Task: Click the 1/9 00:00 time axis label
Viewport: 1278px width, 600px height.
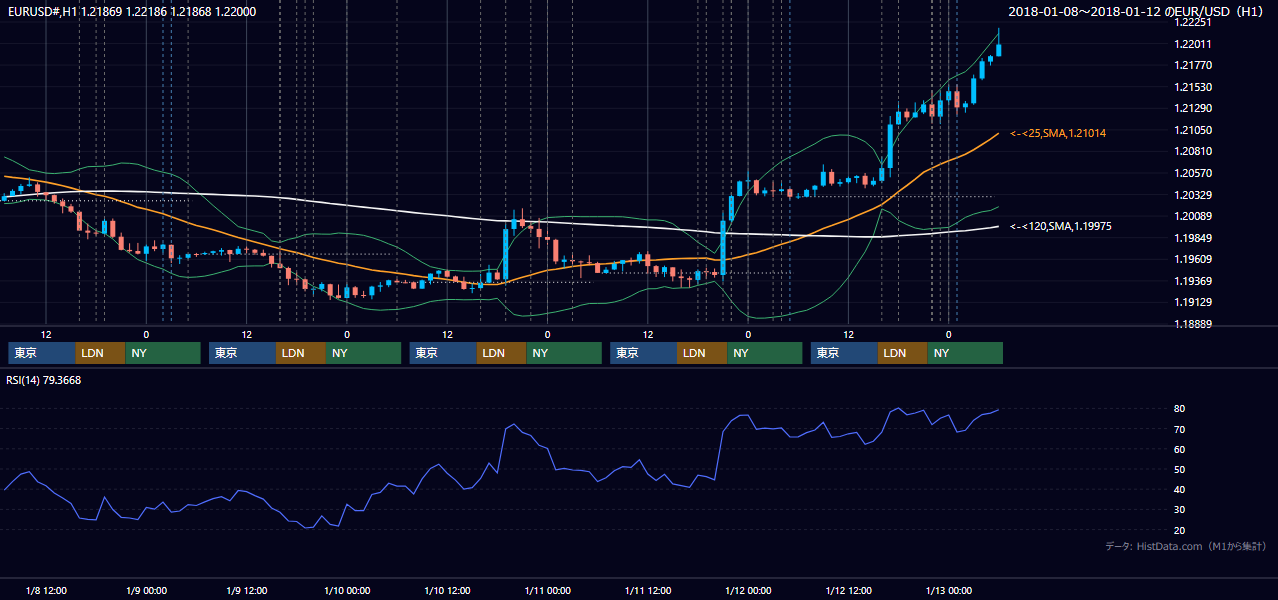Action: 146,591
